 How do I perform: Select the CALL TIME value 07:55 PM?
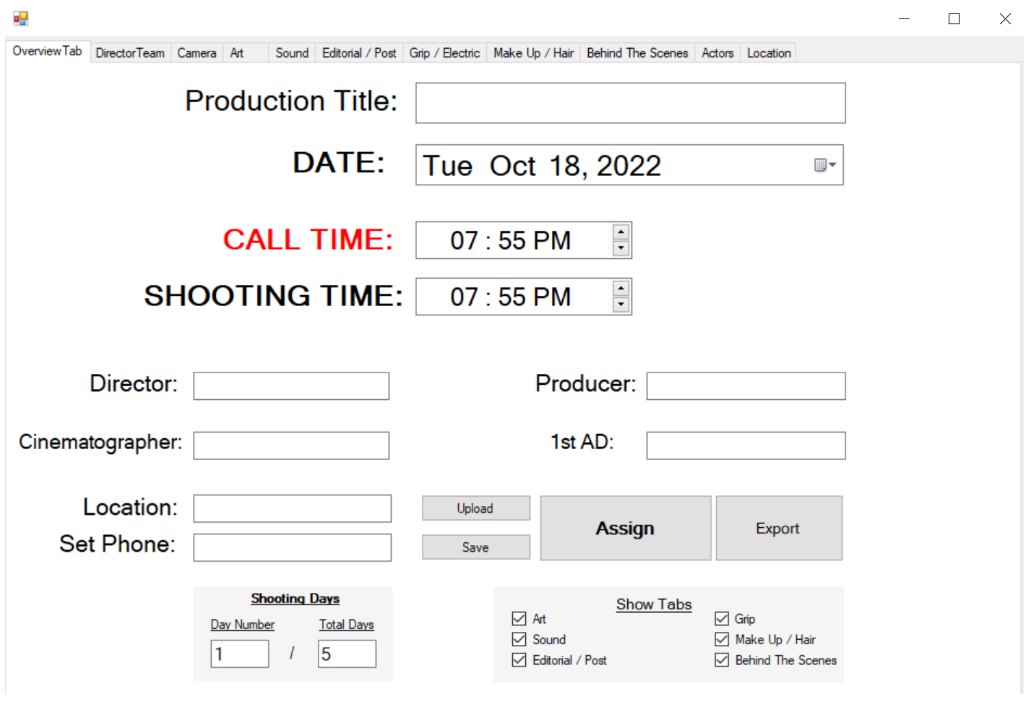511,240
